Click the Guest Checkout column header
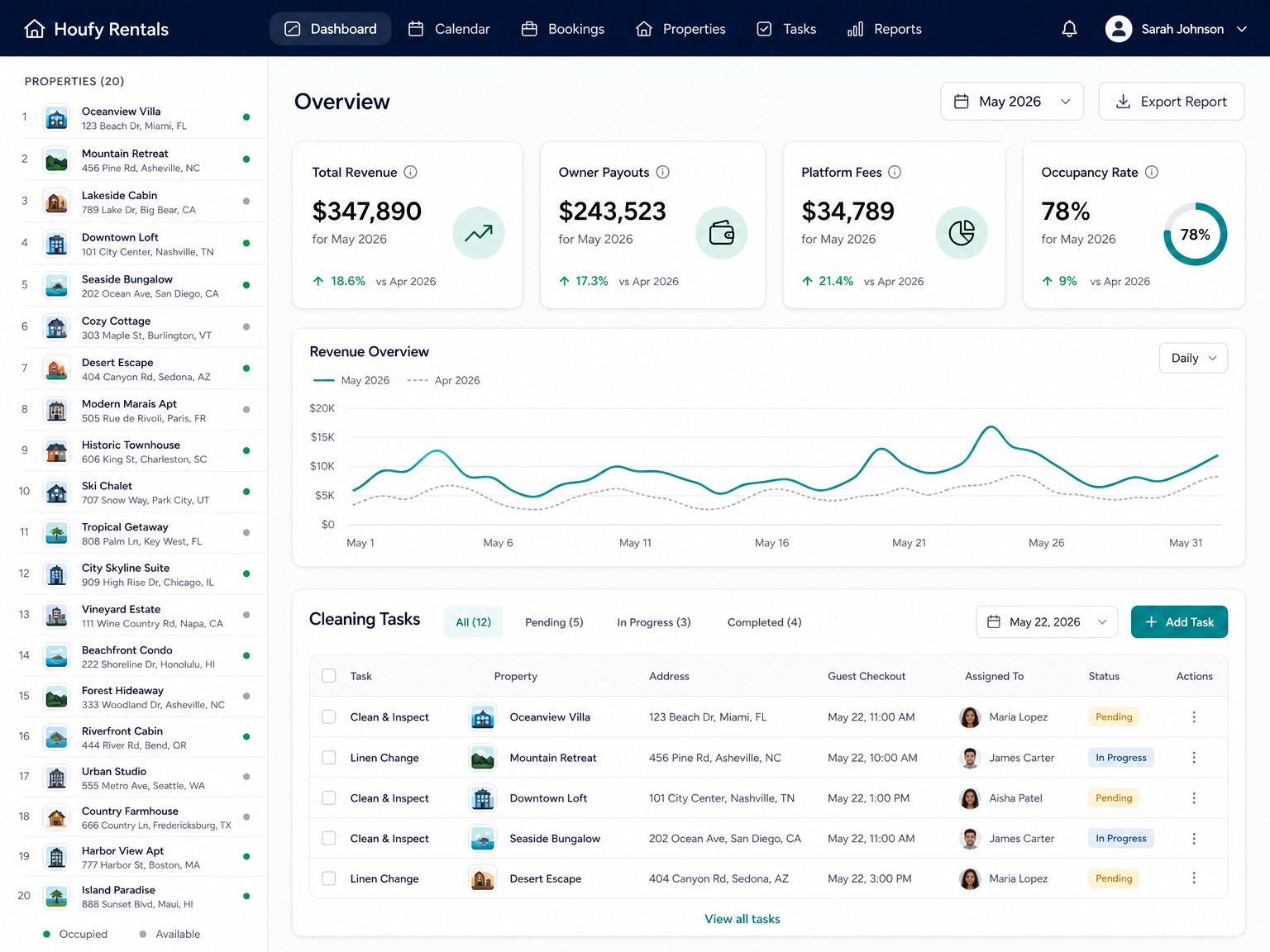 867,676
